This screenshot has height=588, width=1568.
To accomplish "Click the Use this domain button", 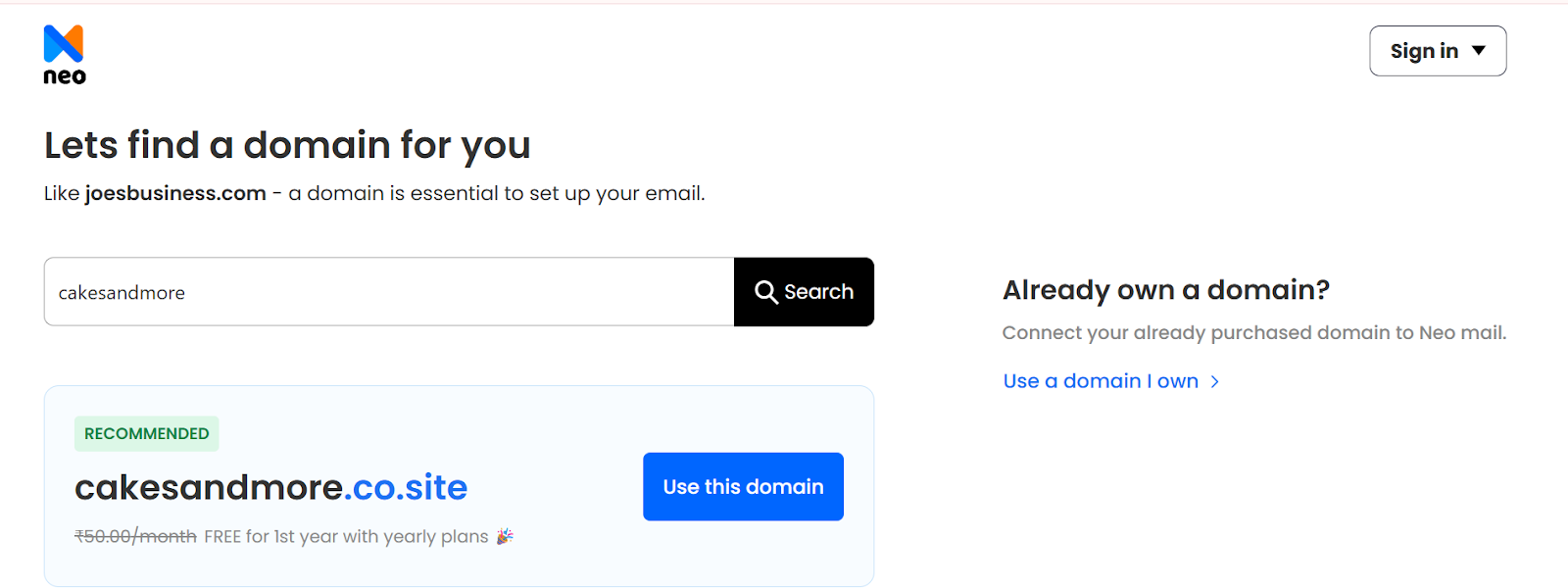I will click(x=743, y=487).
